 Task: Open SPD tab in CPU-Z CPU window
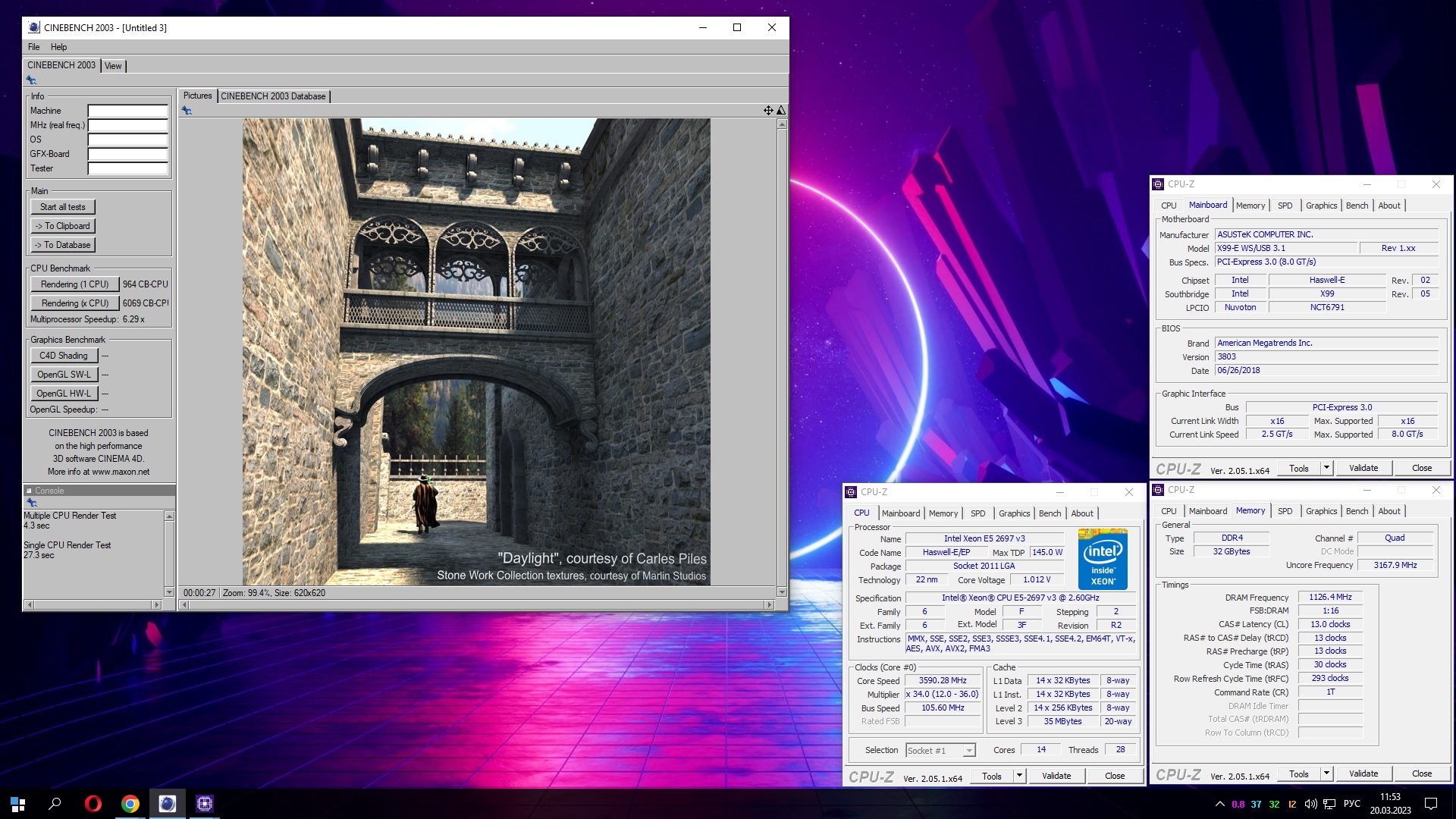click(977, 513)
